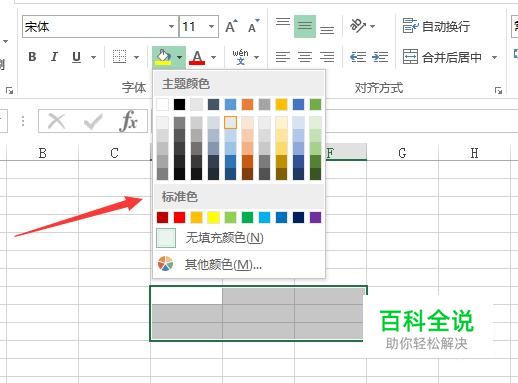Click 合并后居中 merge and center button
The height and width of the screenshot is (383, 518).
click(442, 57)
